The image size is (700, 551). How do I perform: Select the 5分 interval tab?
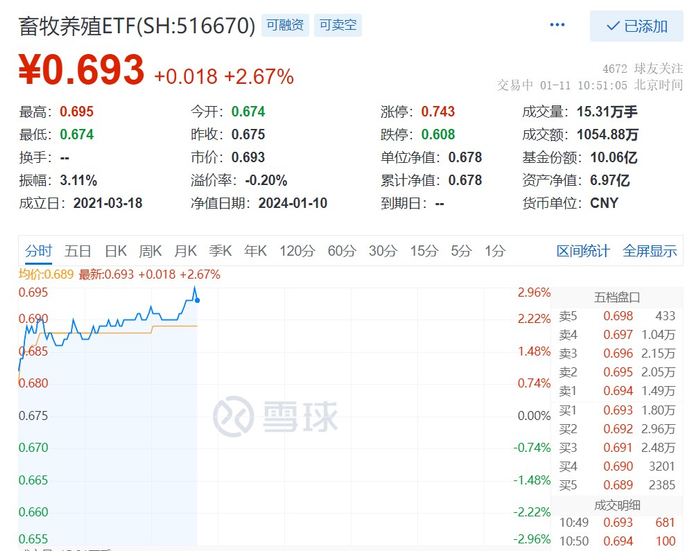tap(461, 251)
